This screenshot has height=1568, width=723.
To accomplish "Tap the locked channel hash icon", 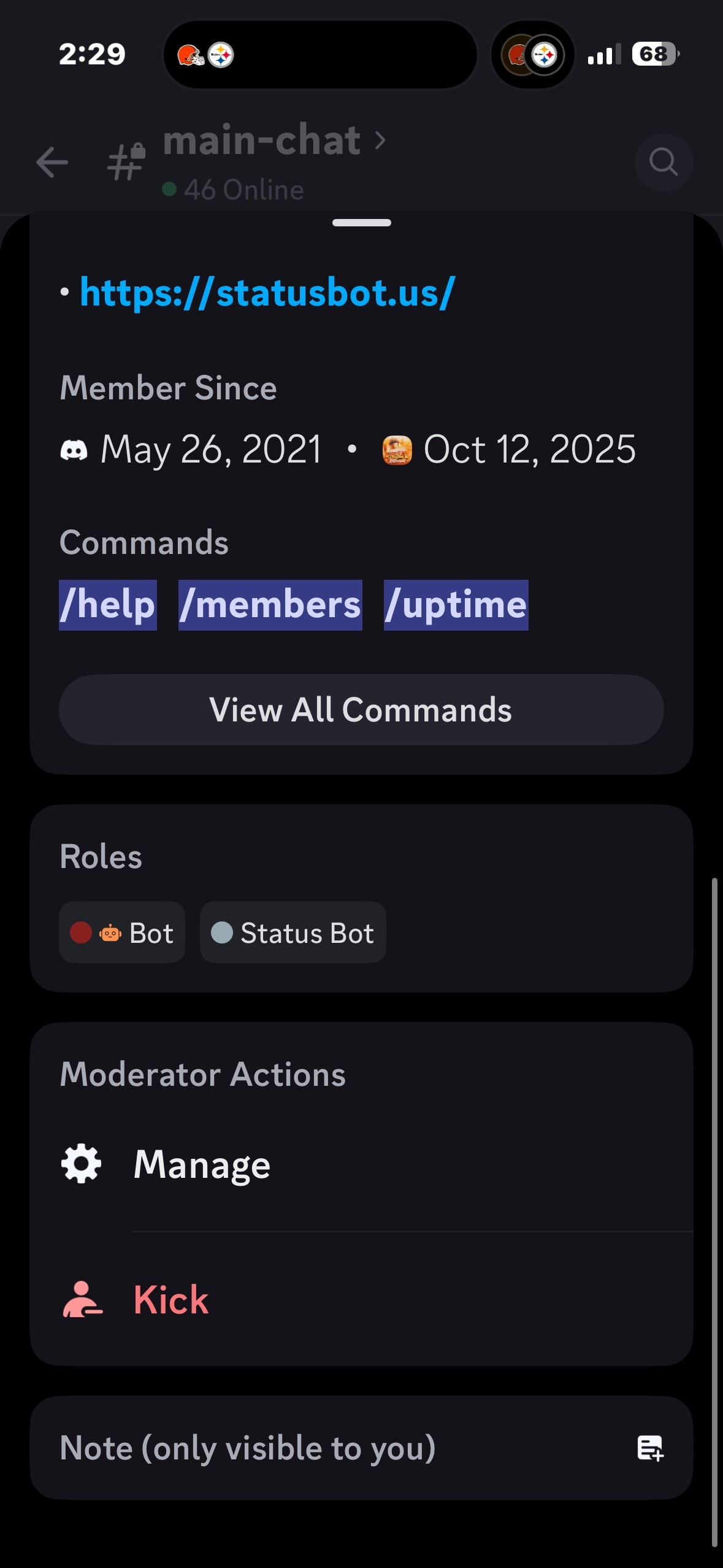I will tap(126, 162).
